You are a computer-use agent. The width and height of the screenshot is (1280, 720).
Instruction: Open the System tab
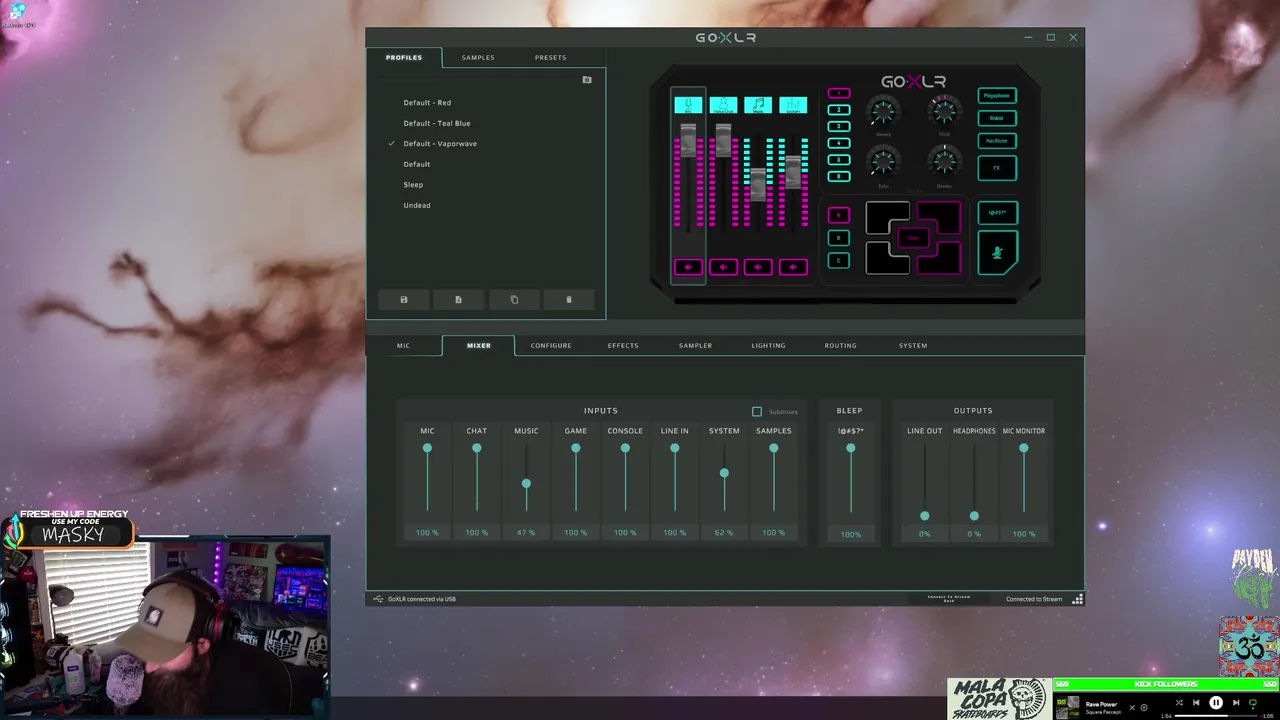pyautogui.click(x=913, y=346)
